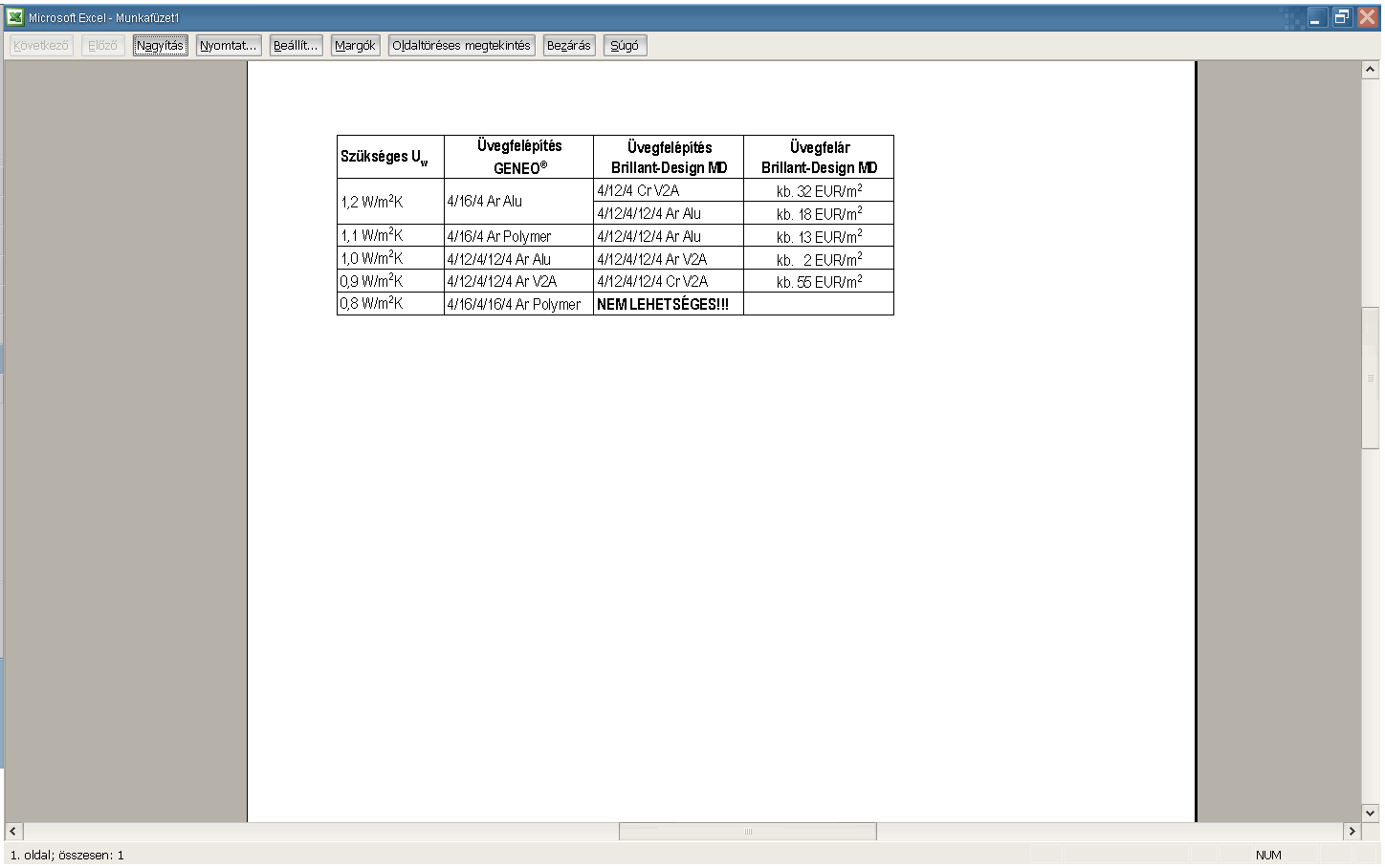Click 'Microsoft Excel - Munkafüzet1' window title
1385x868 pixels.
[103, 17]
